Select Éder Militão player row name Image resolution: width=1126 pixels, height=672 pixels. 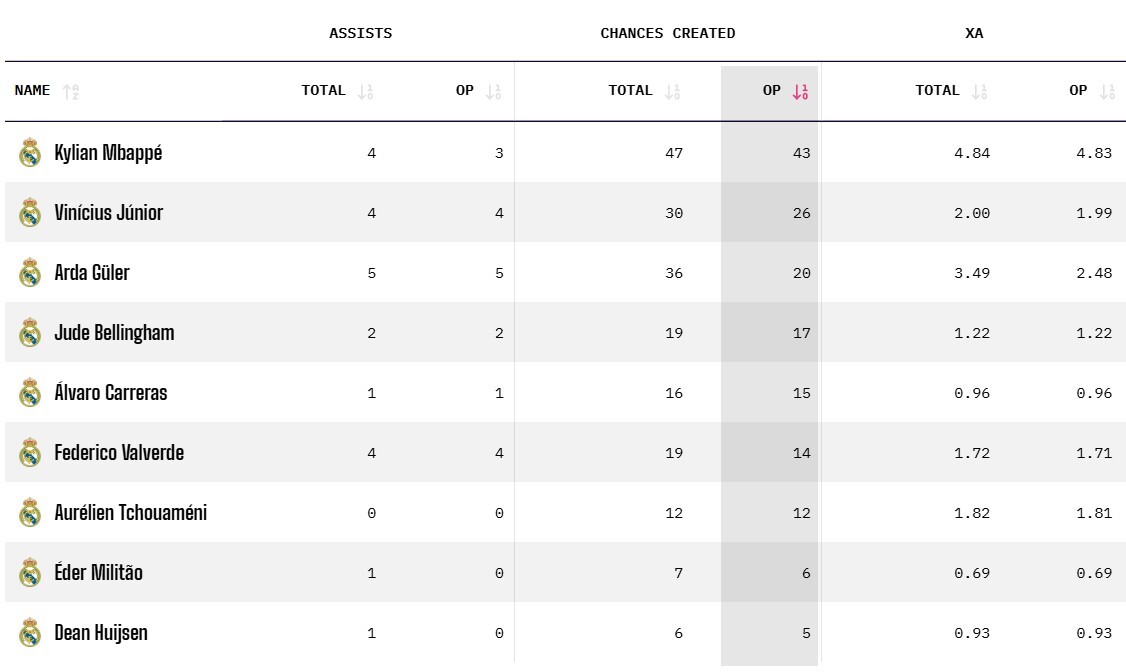tap(98, 573)
